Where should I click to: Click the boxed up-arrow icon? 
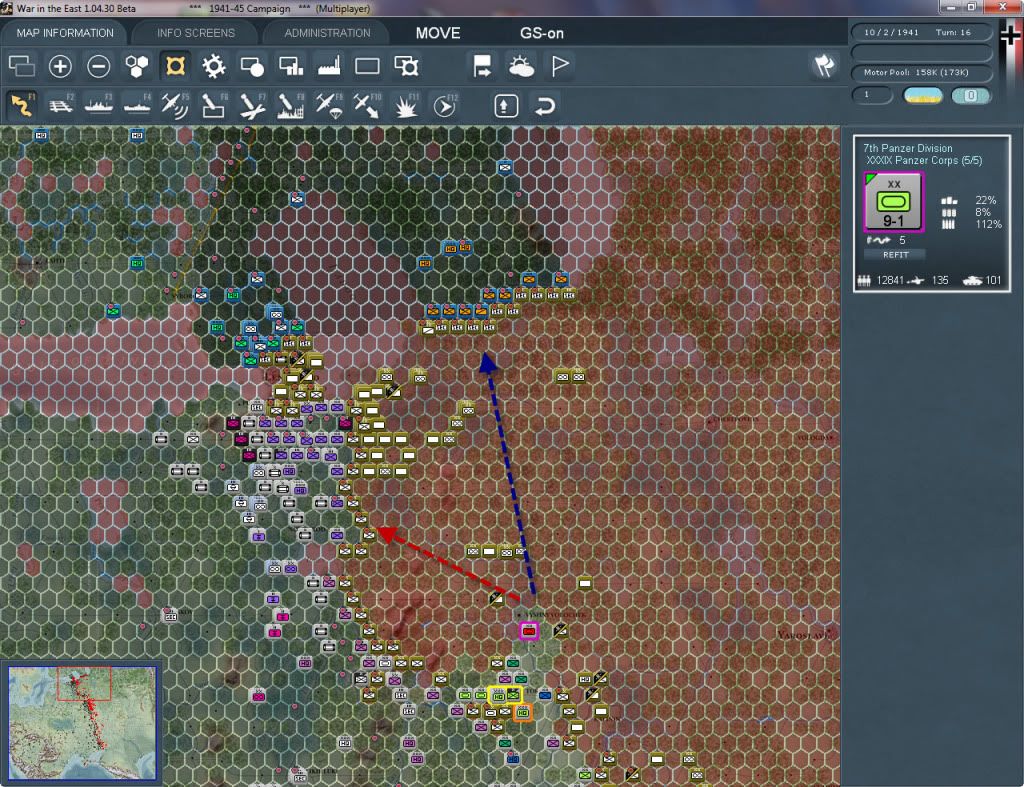pos(506,106)
